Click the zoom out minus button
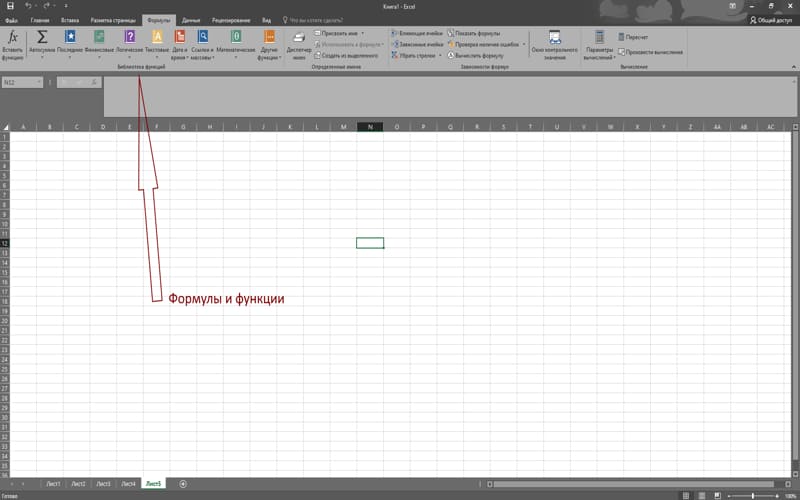Image resolution: width=800 pixels, height=500 pixels. 729,496
